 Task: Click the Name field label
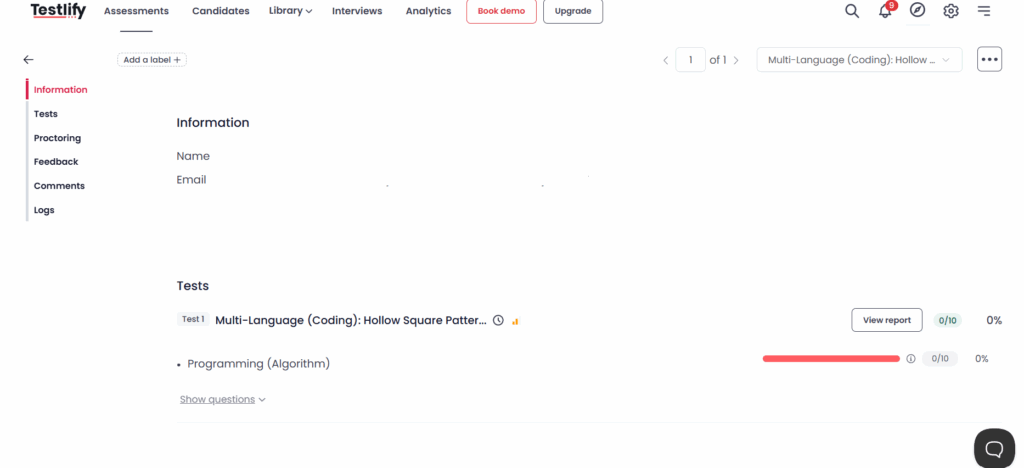(x=193, y=156)
